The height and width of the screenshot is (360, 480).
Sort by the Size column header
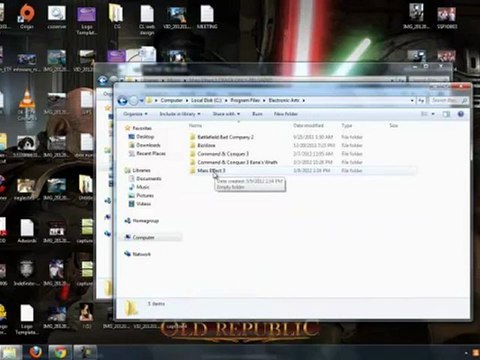point(394,126)
